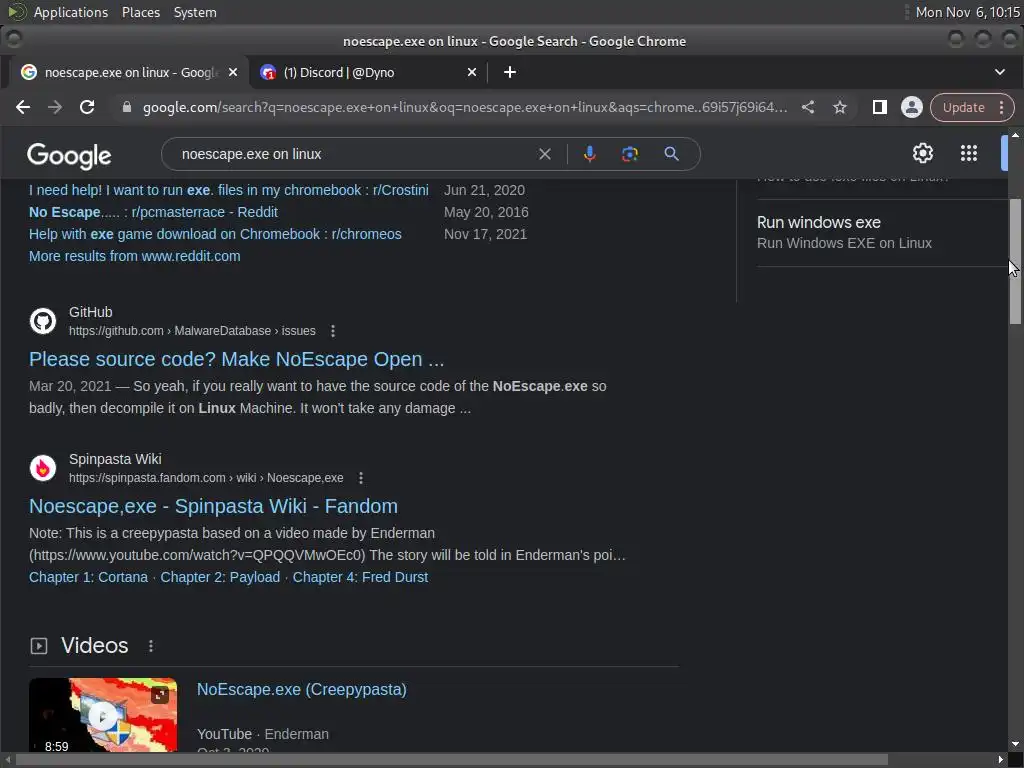Click 'Spinpasta Wiki' site name text
This screenshot has height=768, width=1024.
pyautogui.click(x=115, y=459)
